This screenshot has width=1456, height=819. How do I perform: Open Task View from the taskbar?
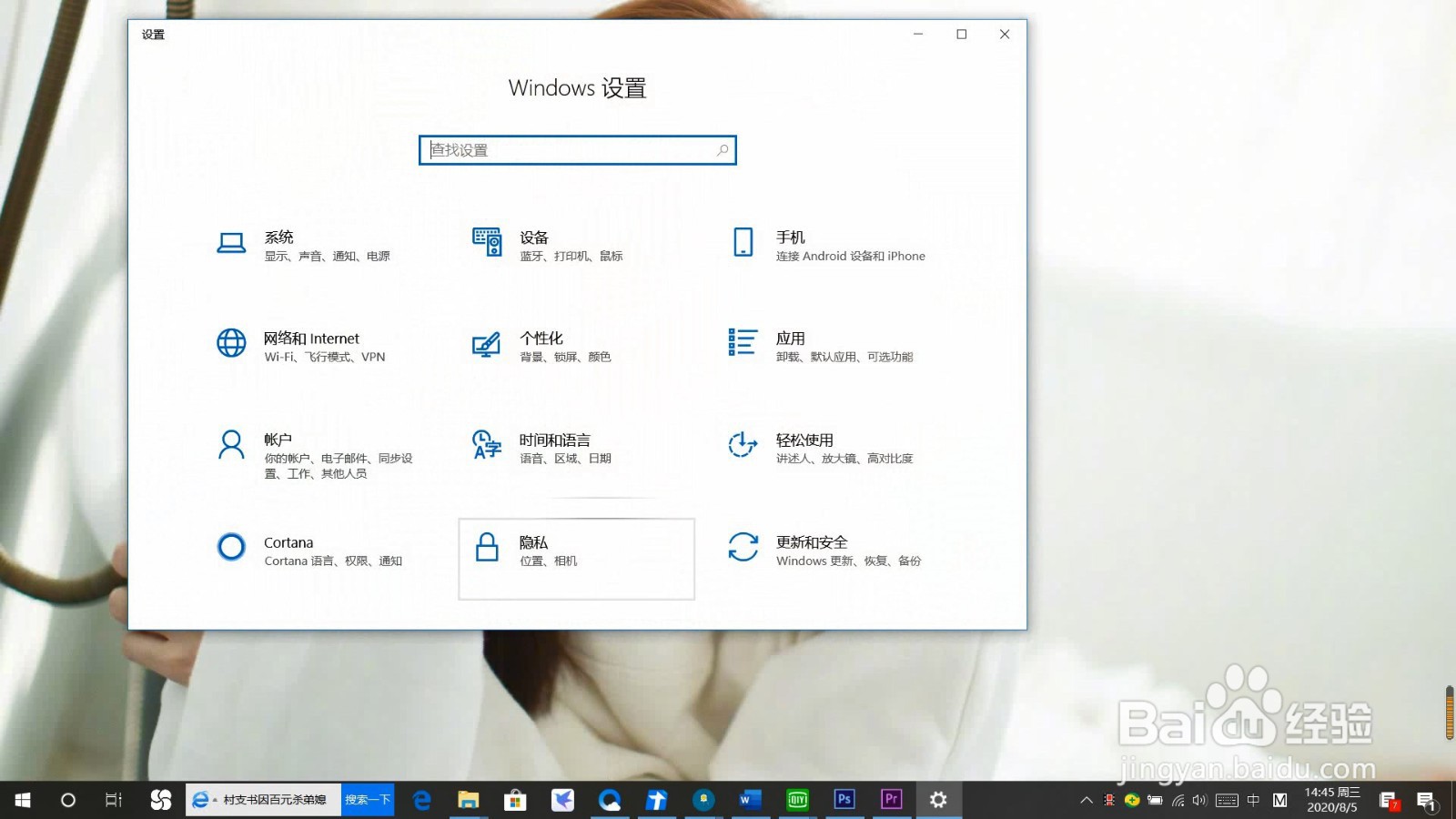click(114, 800)
